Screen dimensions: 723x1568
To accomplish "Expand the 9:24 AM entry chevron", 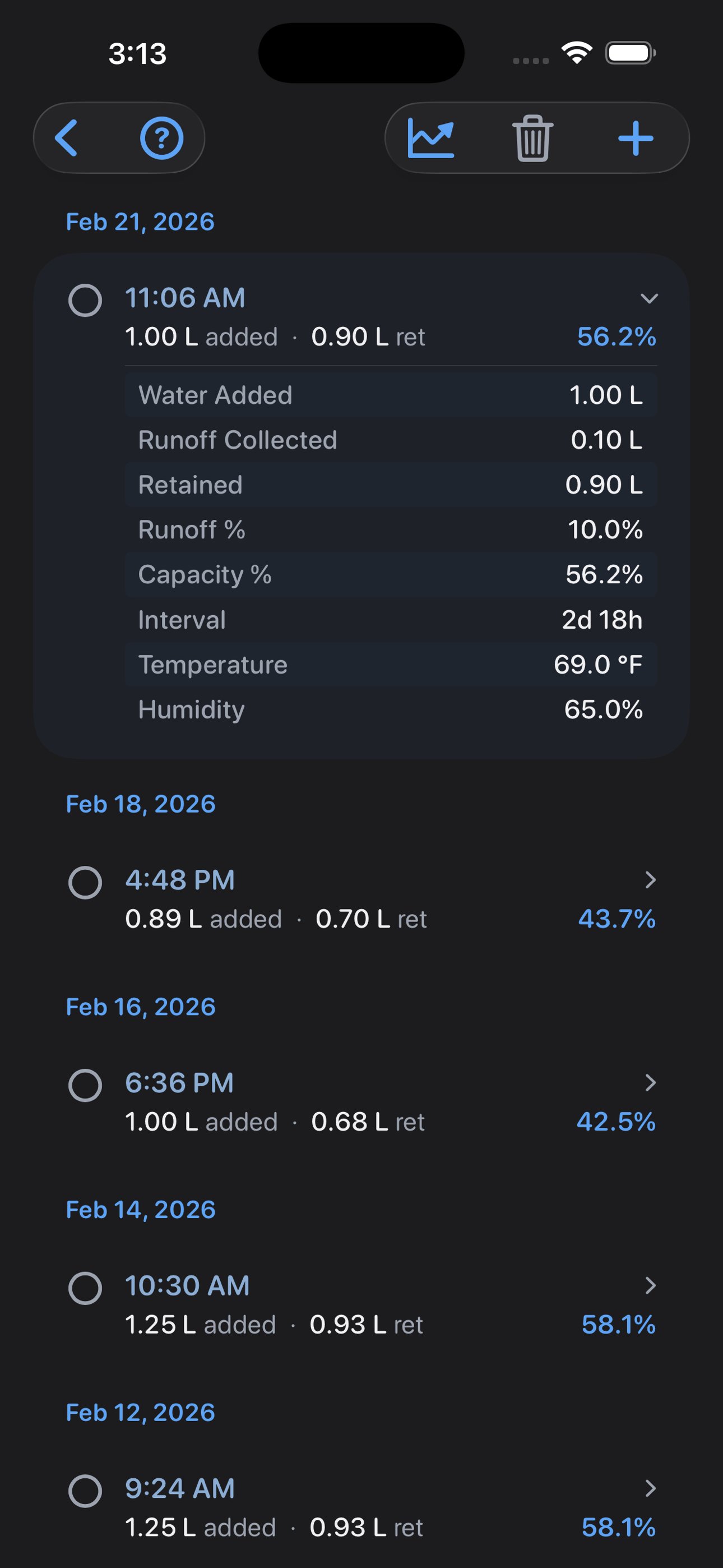I will point(650,1488).
